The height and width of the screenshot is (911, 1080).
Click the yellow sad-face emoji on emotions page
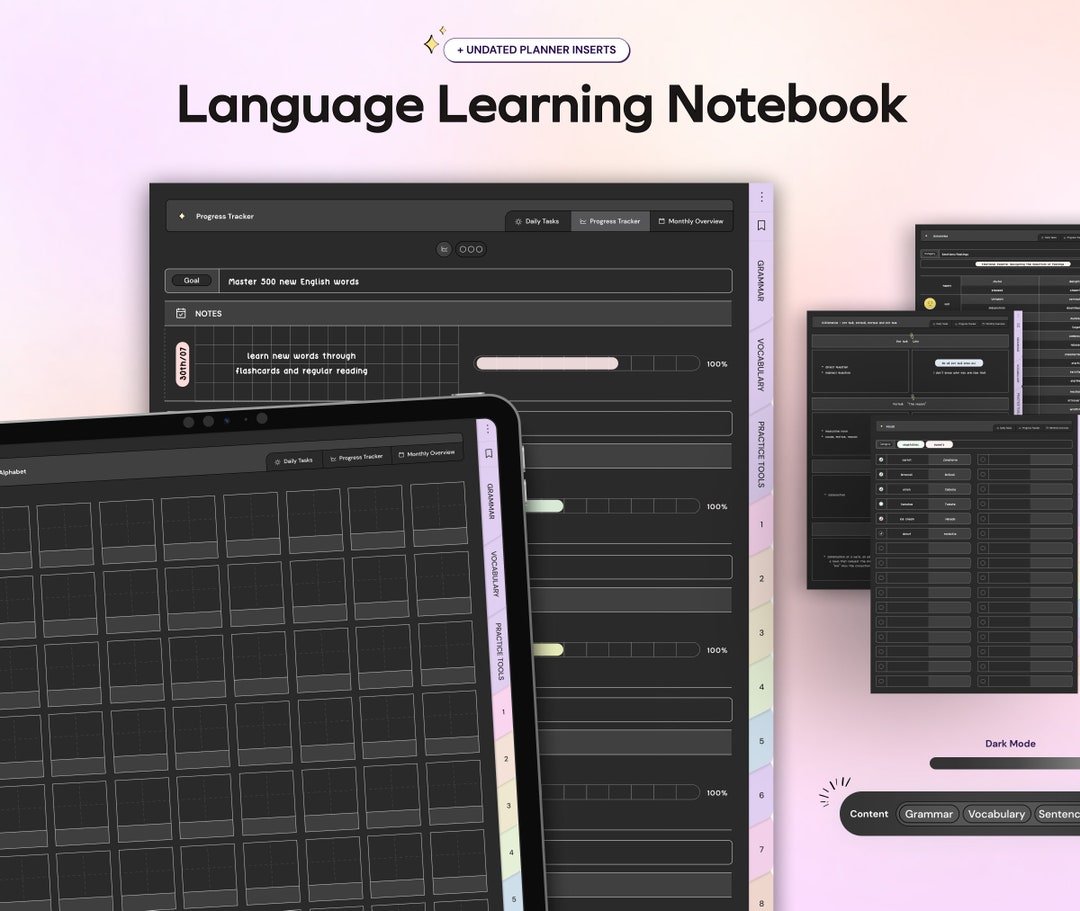pyautogui.click(x=930, y=303)
